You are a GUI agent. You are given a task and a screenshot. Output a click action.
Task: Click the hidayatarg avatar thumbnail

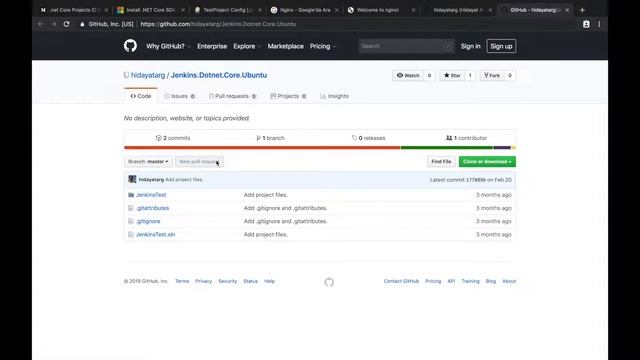(132, 179)
